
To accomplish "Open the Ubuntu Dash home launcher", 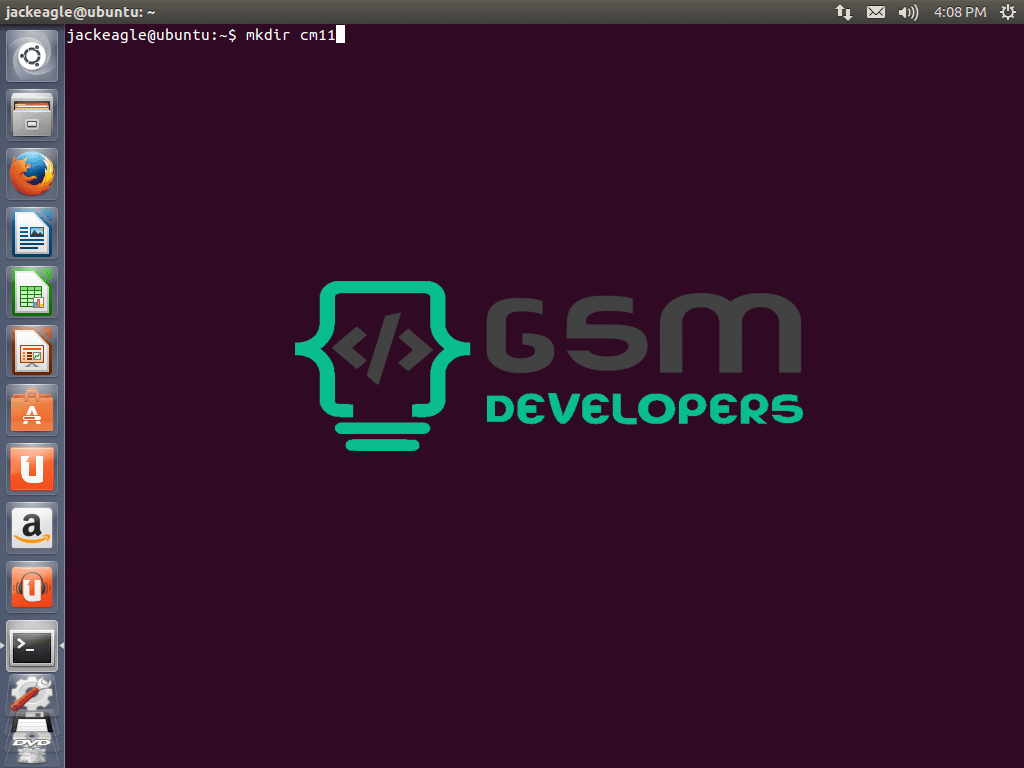I will tap(32, 56).
